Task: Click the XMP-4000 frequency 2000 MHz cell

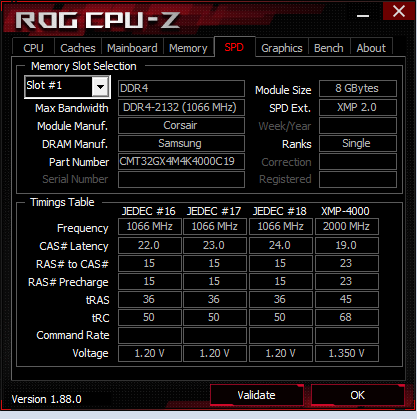Action: coord(347,227)
